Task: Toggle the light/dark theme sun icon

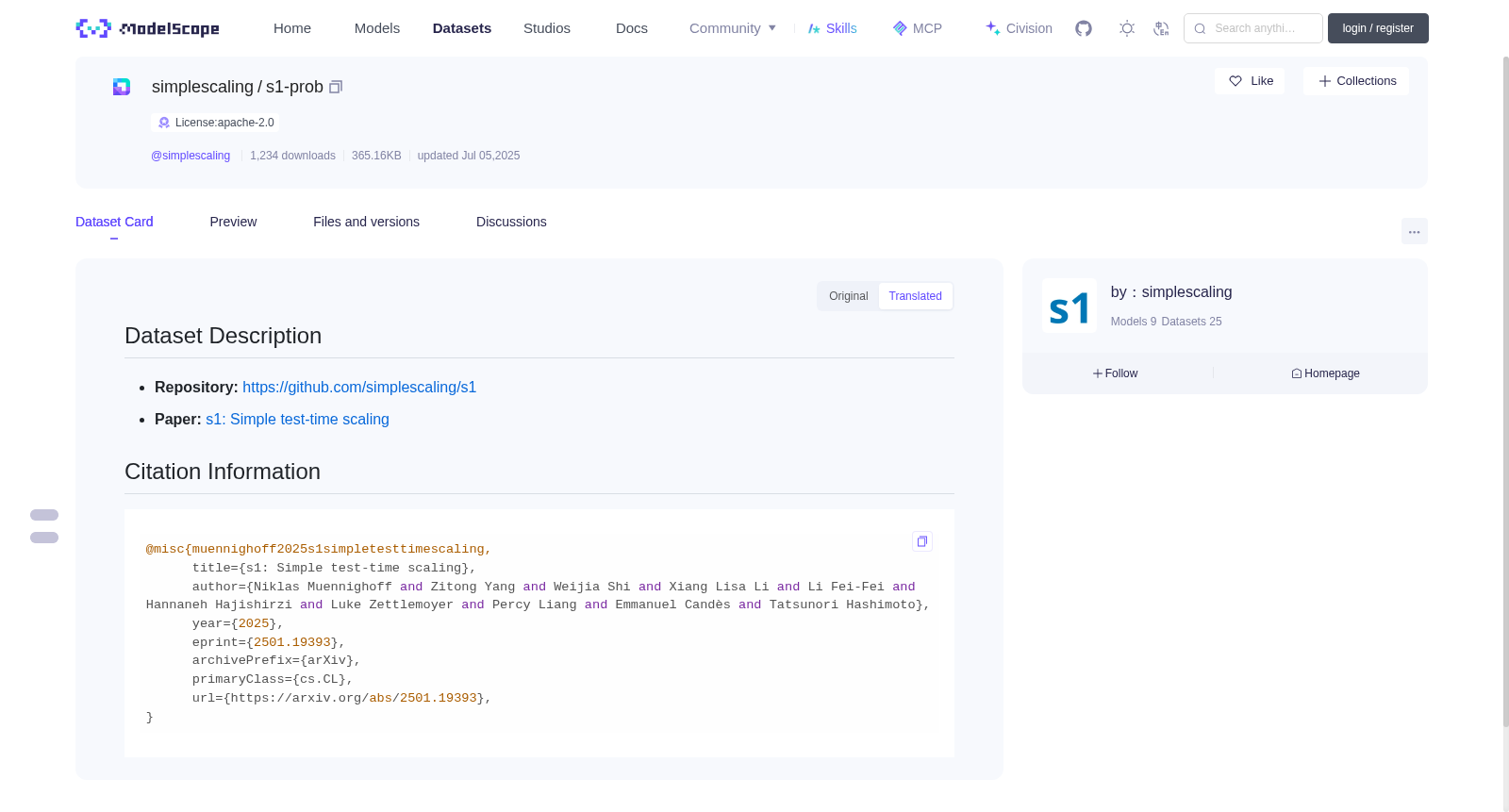Action: click(1127, 28)
